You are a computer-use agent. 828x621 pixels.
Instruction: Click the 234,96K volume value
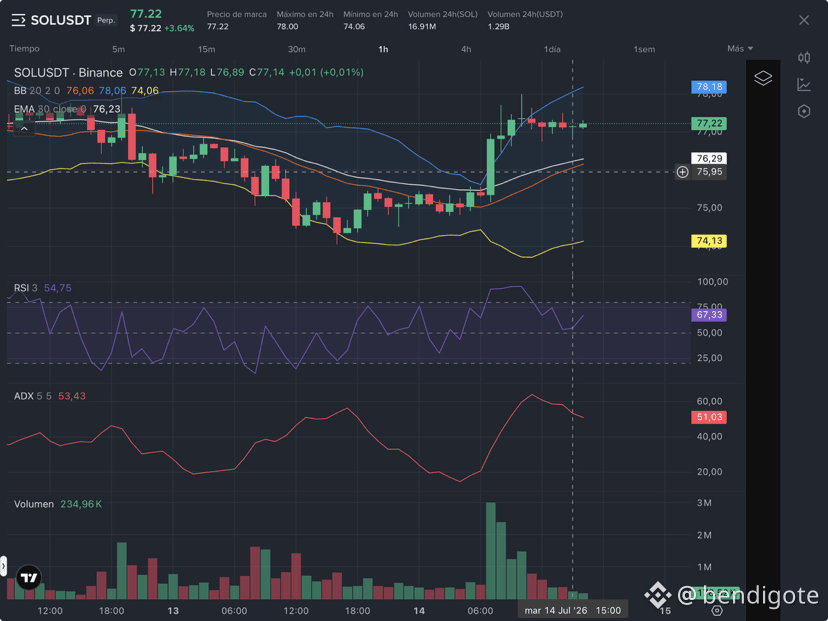click(x=81, y=504)
